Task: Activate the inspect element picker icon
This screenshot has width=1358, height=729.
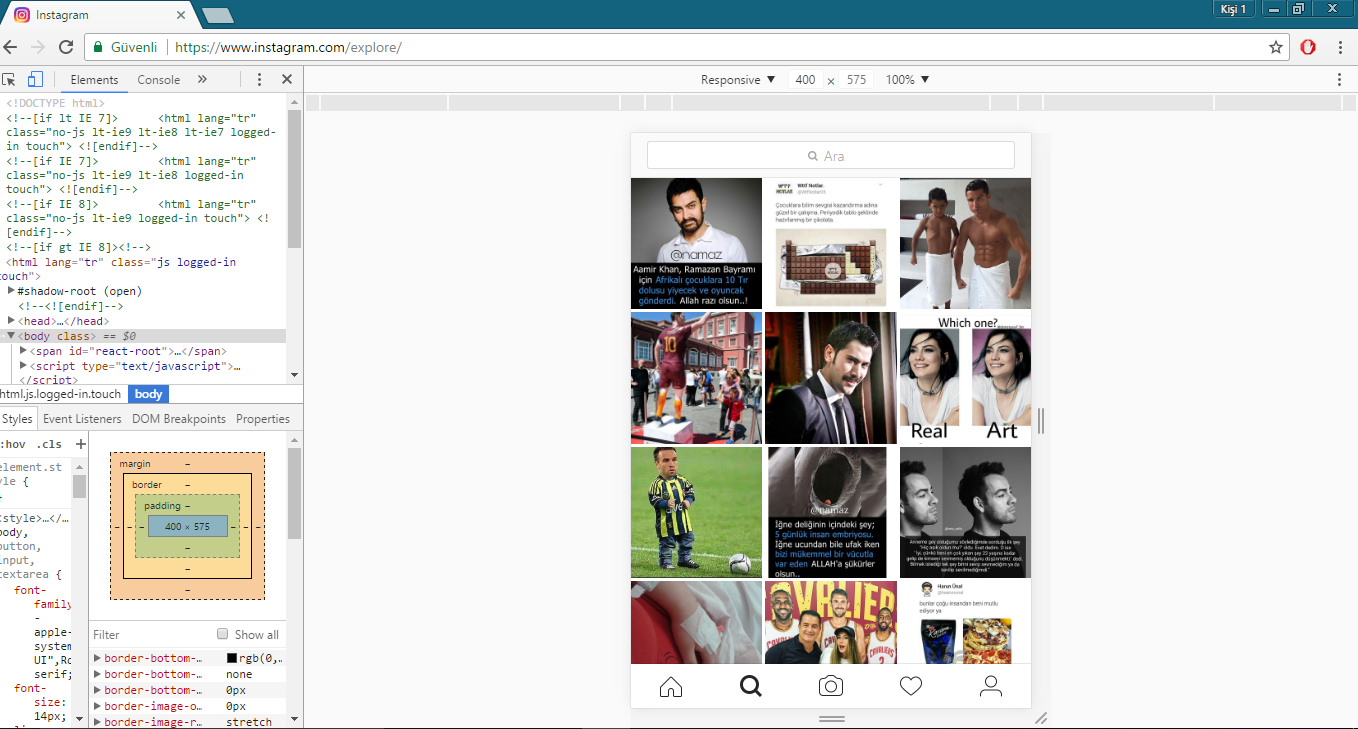Action: point(9,79)
